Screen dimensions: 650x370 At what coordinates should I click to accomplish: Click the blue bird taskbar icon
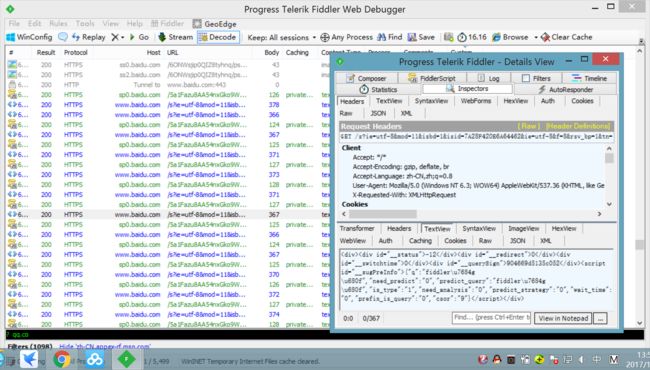click(29, 359)
